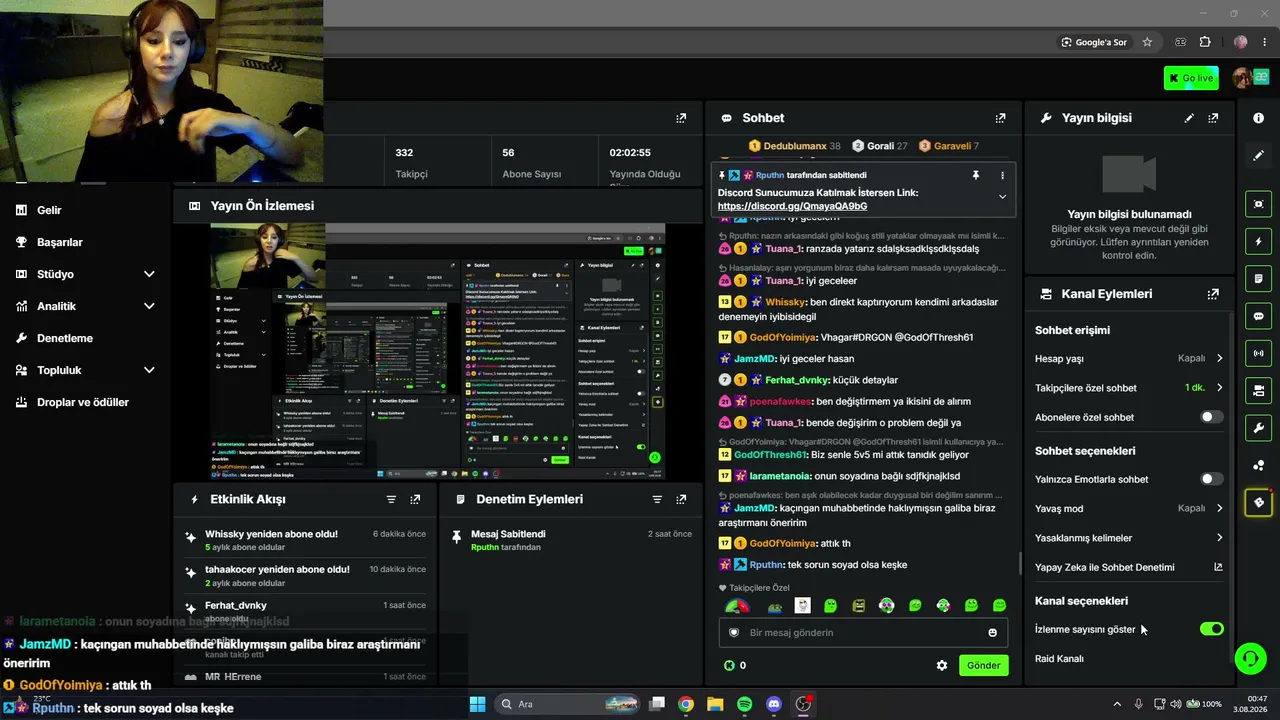Click the broadcast signal icon in right sidebar
This screenshot has height=720, width=1280.
(1258, 353)
